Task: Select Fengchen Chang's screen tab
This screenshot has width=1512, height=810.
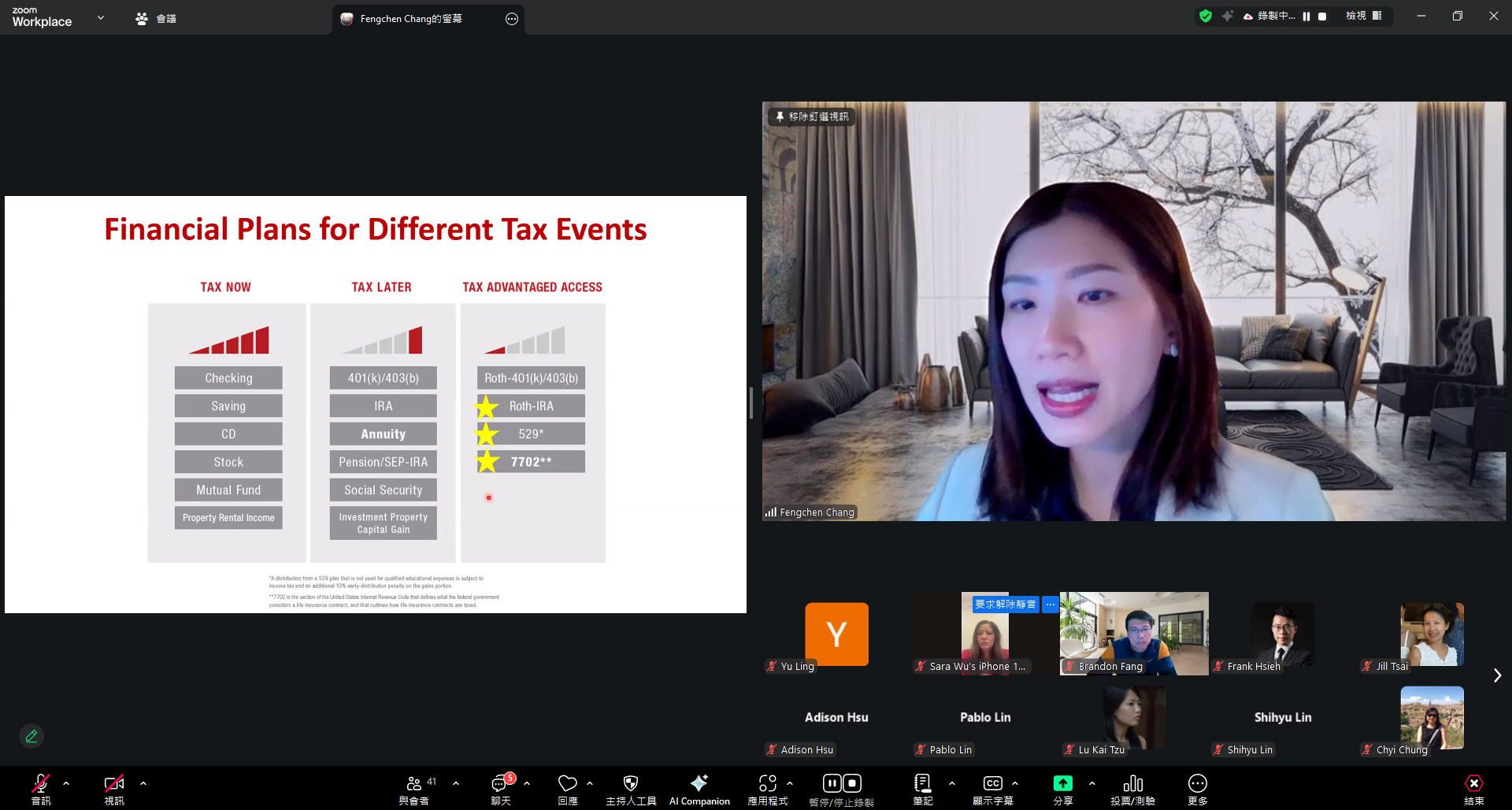Action: click(x=410, y=19)
